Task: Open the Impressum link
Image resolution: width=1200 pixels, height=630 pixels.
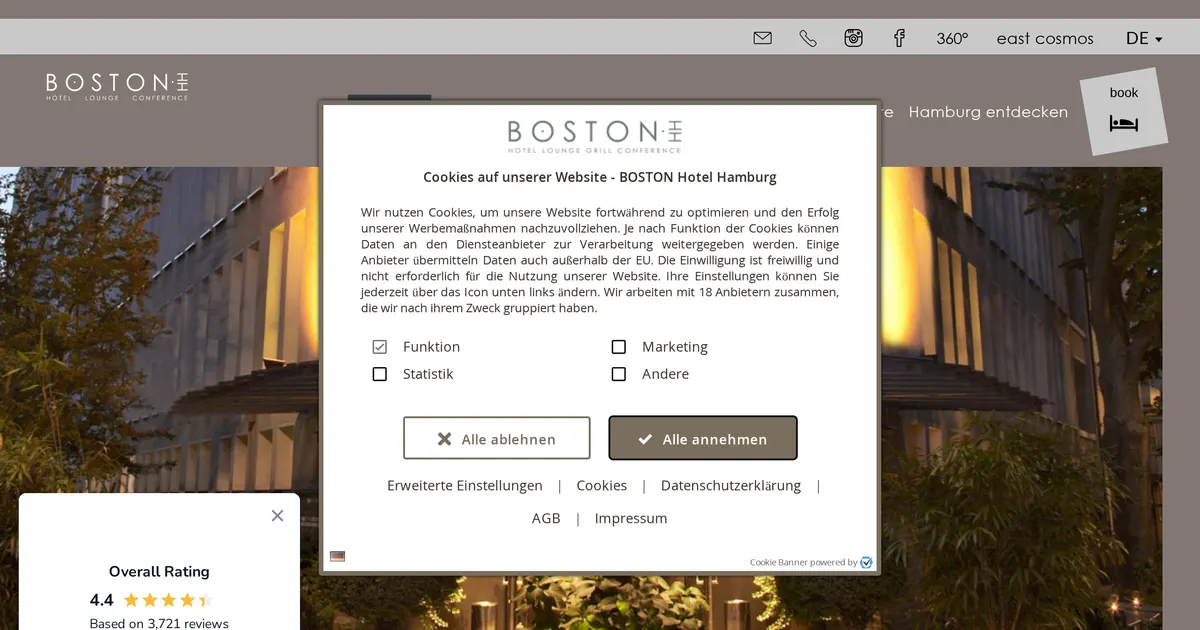Action: coord(631,518)
